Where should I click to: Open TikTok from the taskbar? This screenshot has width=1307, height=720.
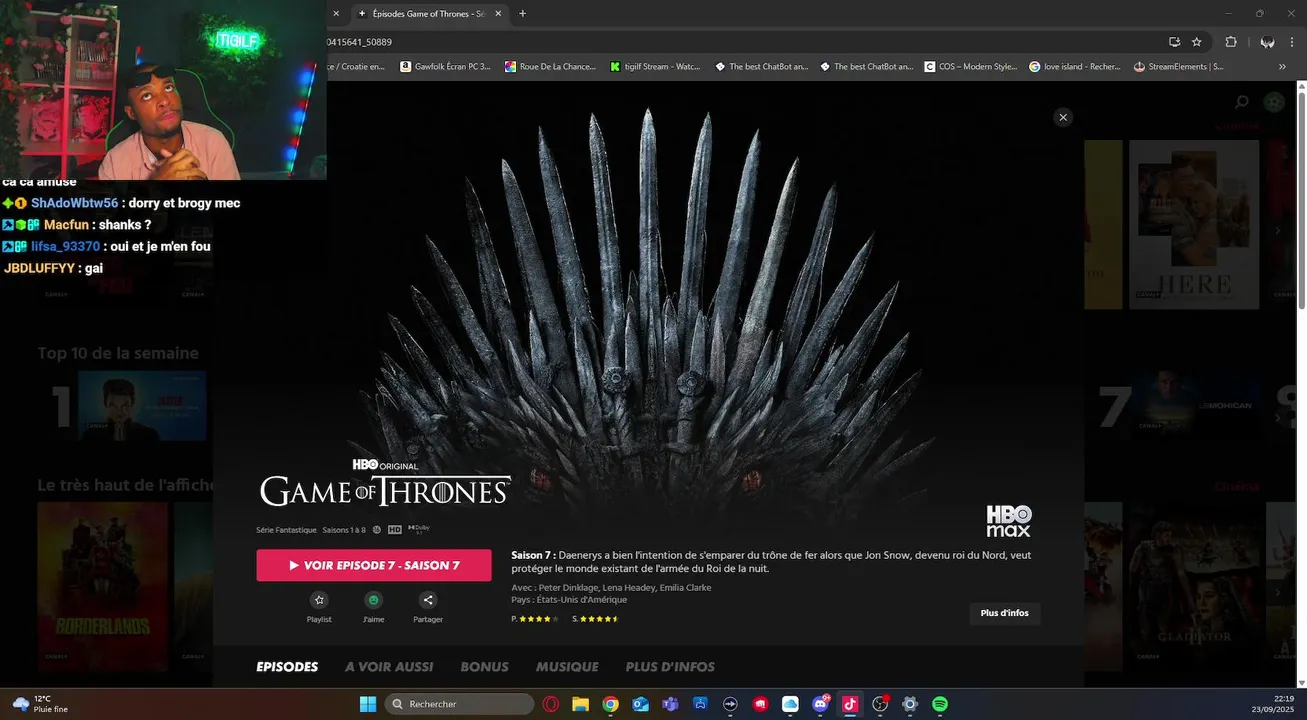[x=850, y=704]
